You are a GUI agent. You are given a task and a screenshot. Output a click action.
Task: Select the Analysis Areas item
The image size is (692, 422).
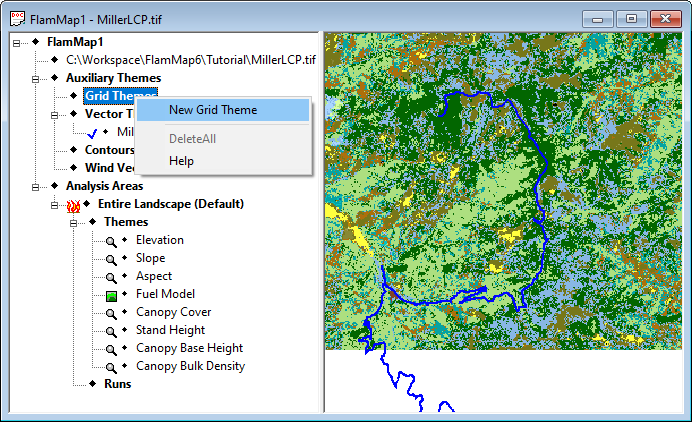point(105,186)
